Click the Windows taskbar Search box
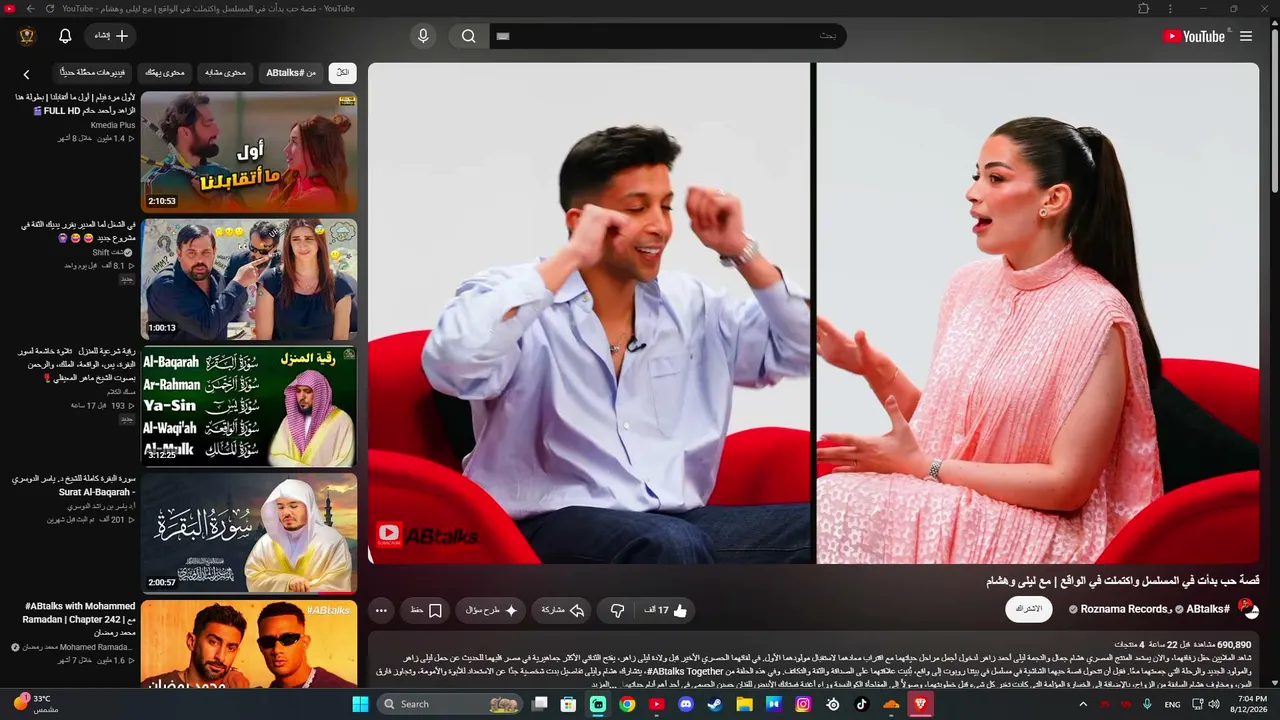Image resolution: width=1280 pixels, height=720 pixels. click(450, 704)
